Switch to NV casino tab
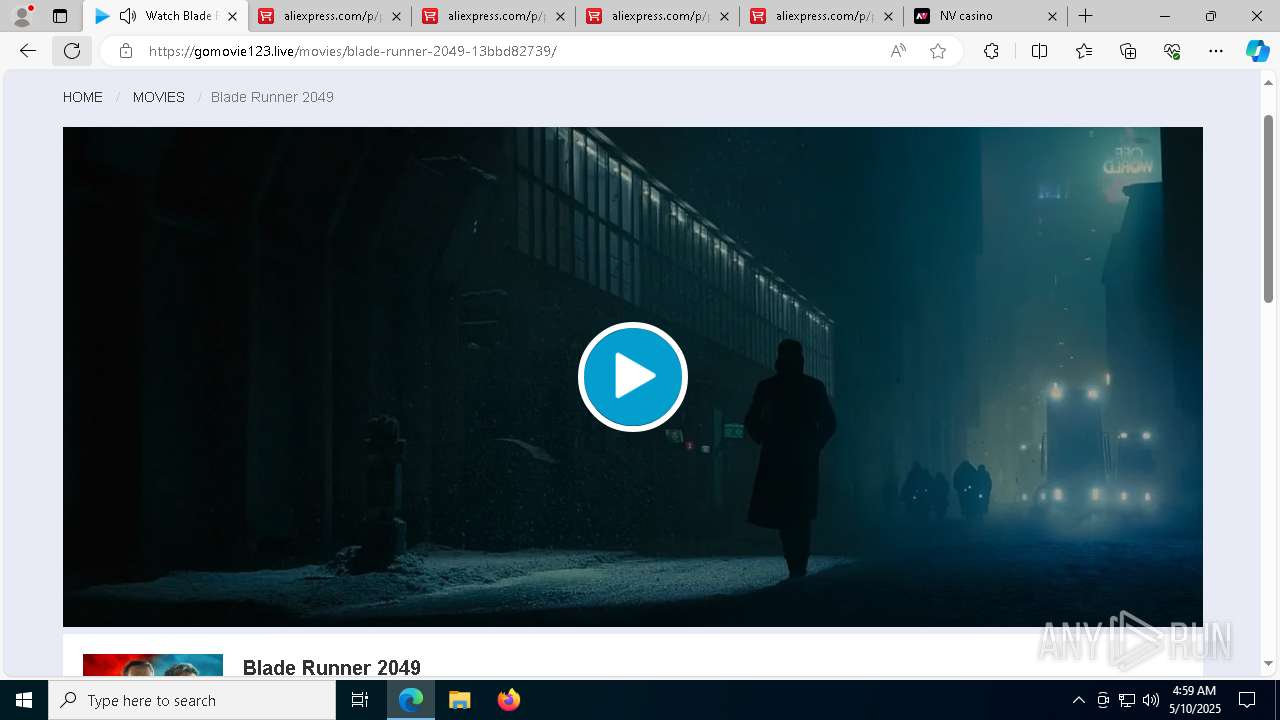The width and height of the screenshot is (1280, 720). pyautogui.click(x=985, y=16)
